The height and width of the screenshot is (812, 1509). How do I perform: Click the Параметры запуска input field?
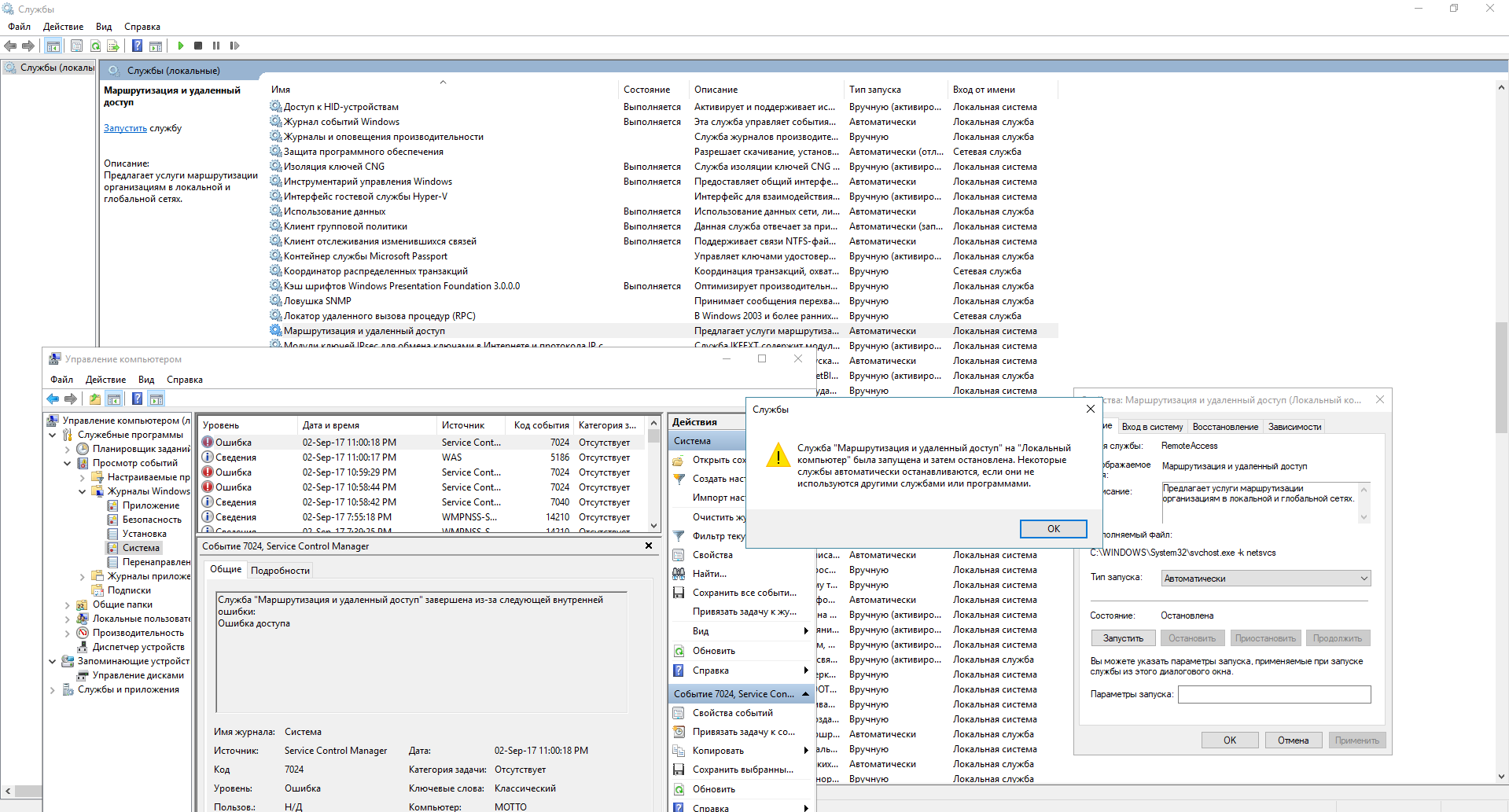[1274, 694]
